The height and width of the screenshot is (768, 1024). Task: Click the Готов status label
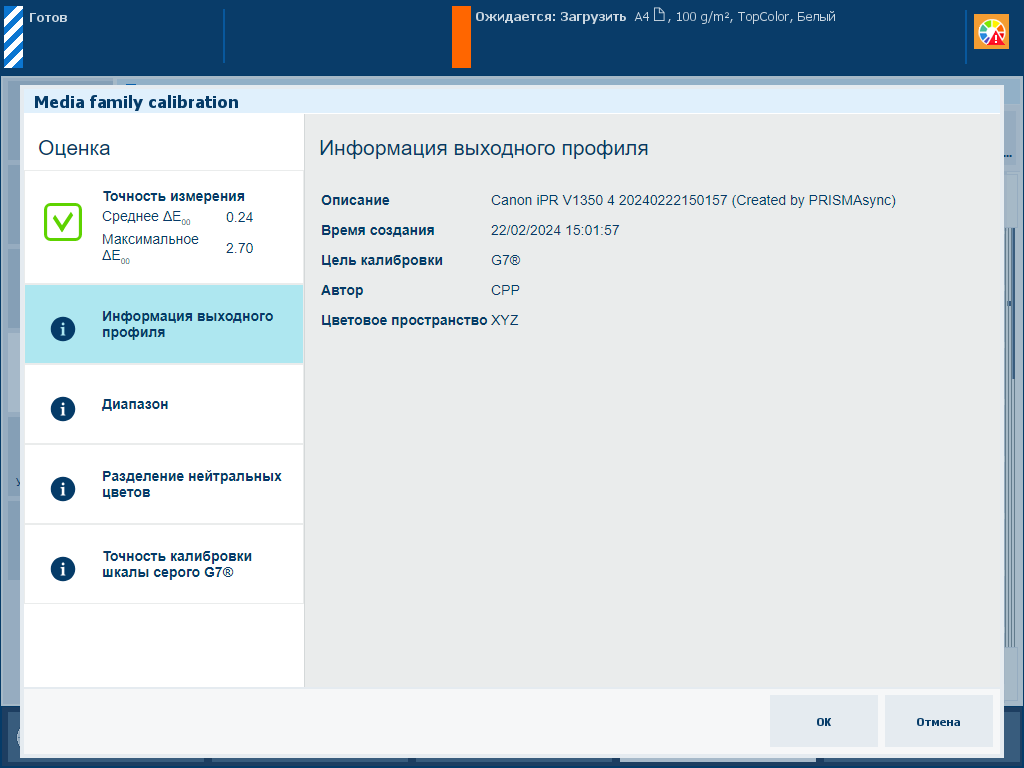(48, 18)
